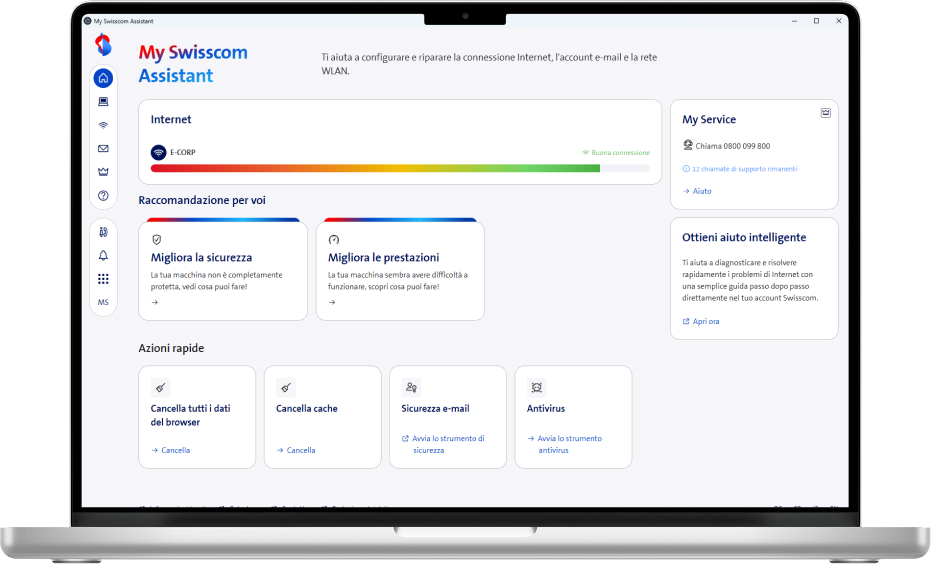Click the broom icon on Cancella cache card
The height and width of the screenshot is (564, 932).
285,387
